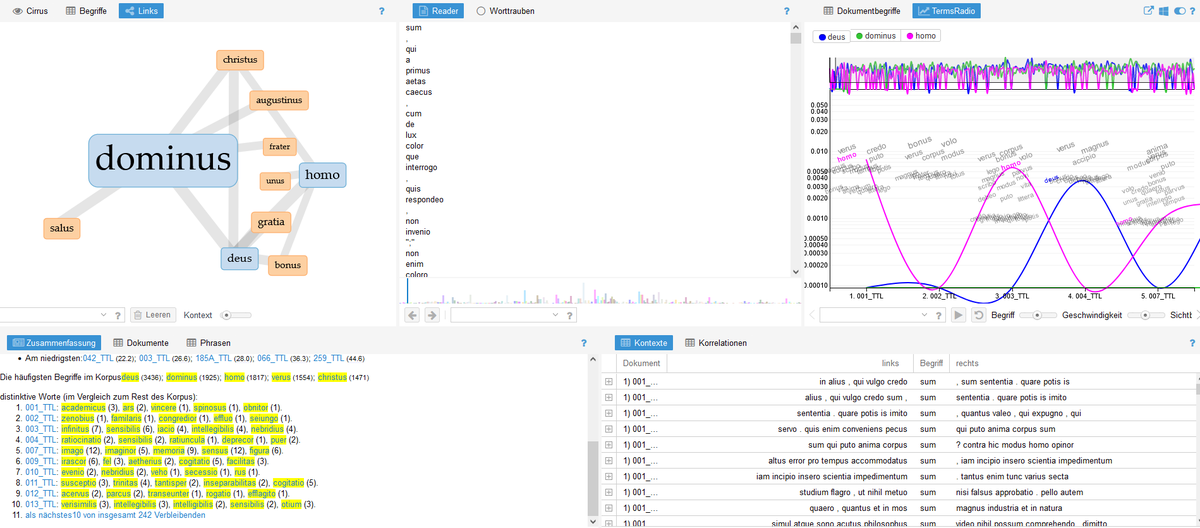1200x528 pixels.
Task: Open the Zusammenfassung tab
Action: 53,343
